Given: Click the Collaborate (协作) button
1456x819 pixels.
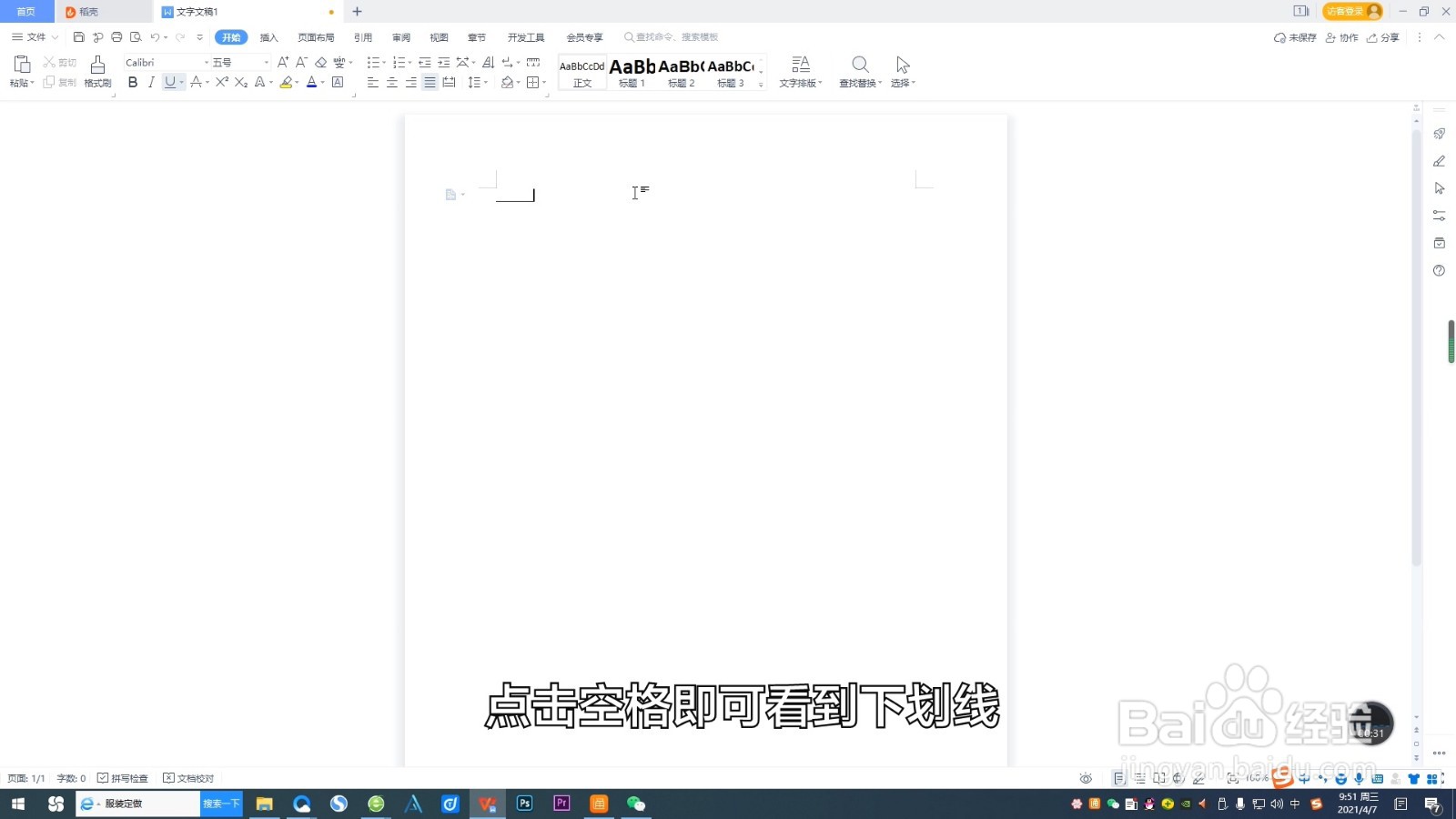Looking at the screenshot, I should click(1342, 37).
